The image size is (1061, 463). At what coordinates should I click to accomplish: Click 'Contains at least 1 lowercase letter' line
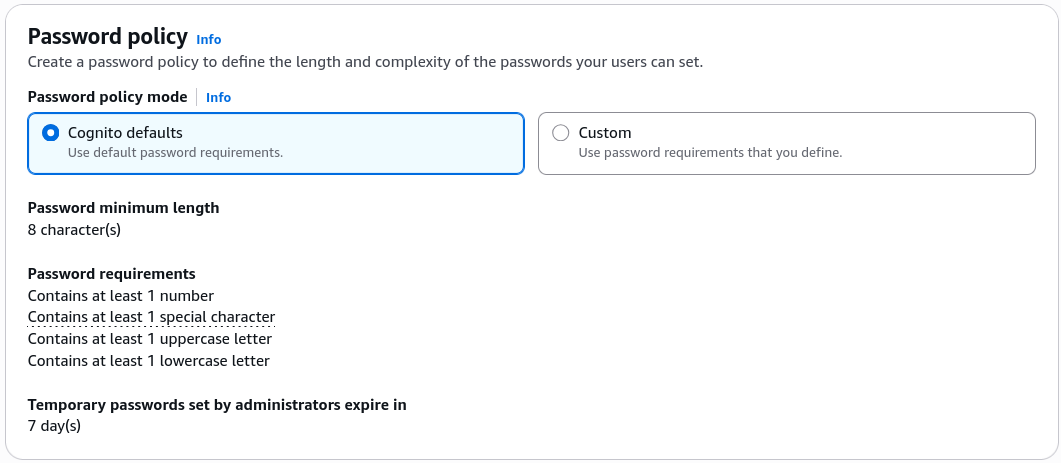point(148,361)
